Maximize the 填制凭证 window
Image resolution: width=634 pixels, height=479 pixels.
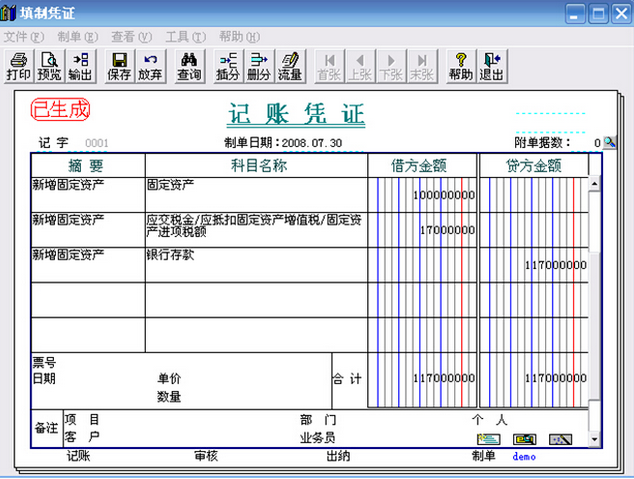click(598, 14)
